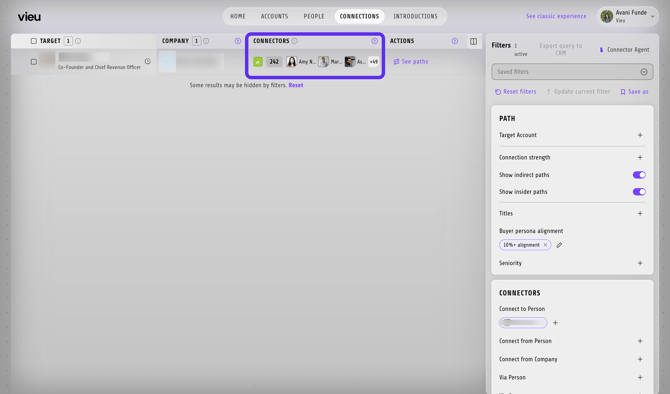670x394 pixels.
Task: Add another Connect to Person entry
Action: pos(555,323)
